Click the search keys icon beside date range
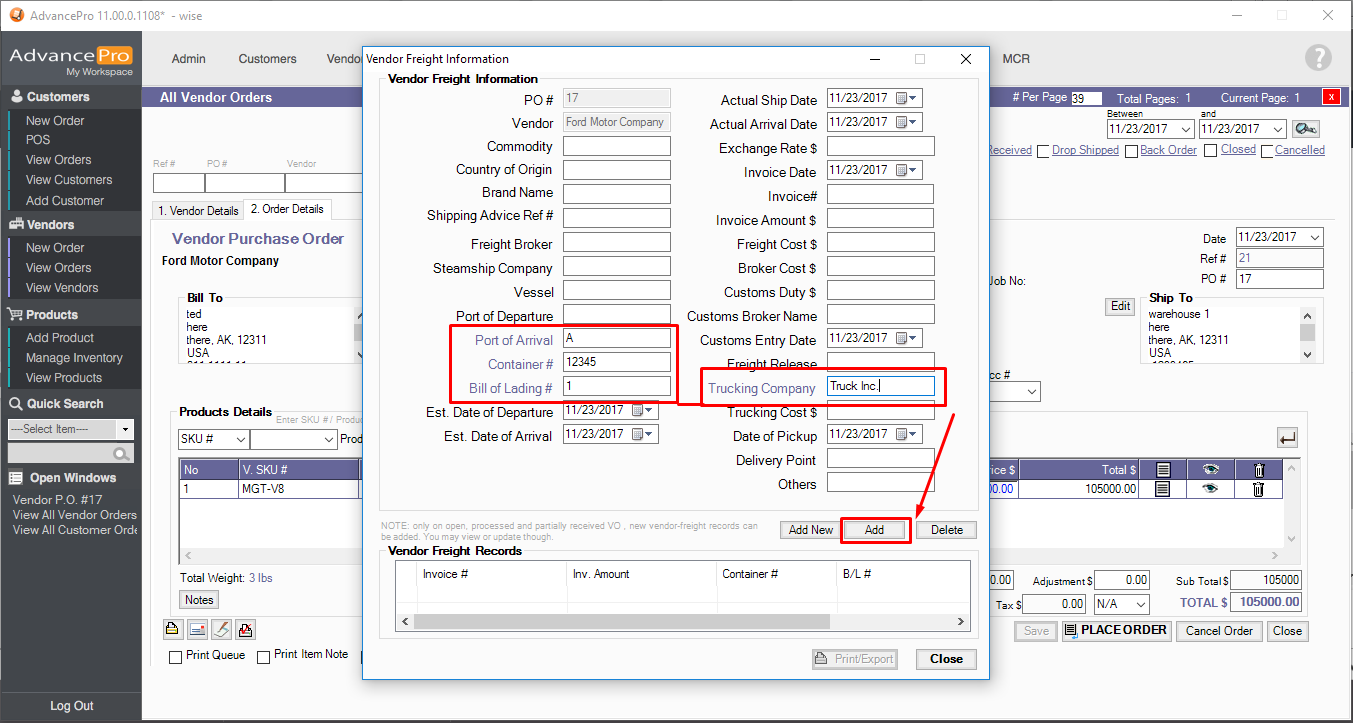This screenshot has width=1353, height=723. point(1305,129)
